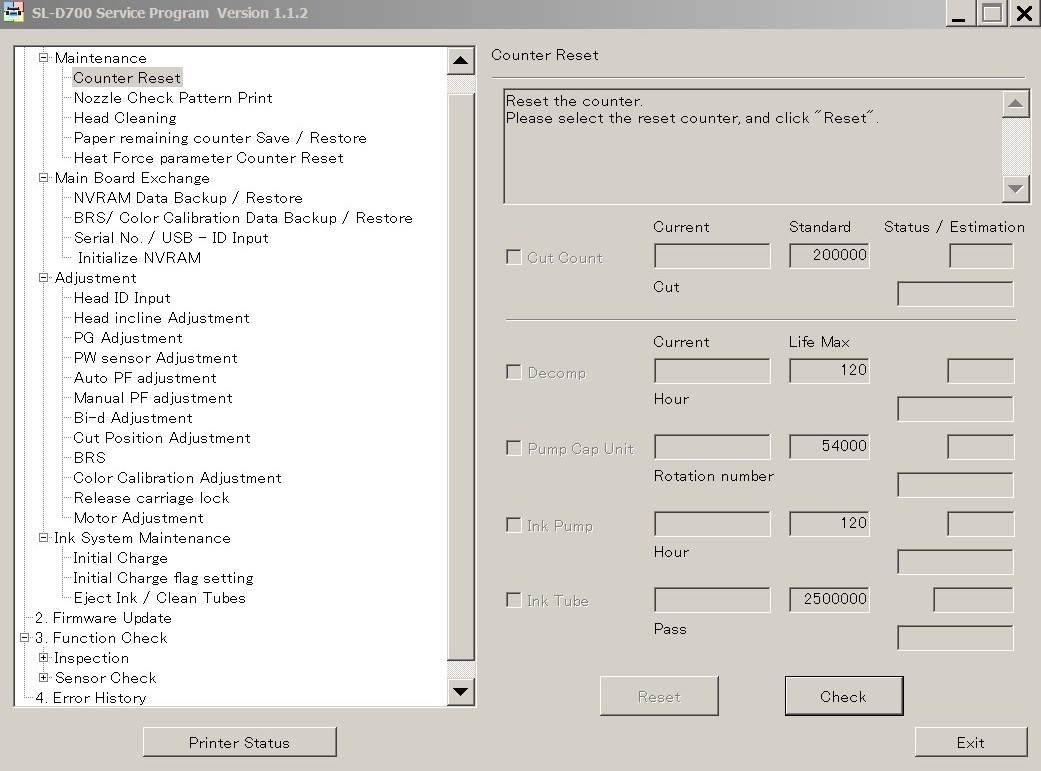Open Eject Ink / Clean Tubes
Viewport: 1041px width, 771px height.
coord(159,598)
